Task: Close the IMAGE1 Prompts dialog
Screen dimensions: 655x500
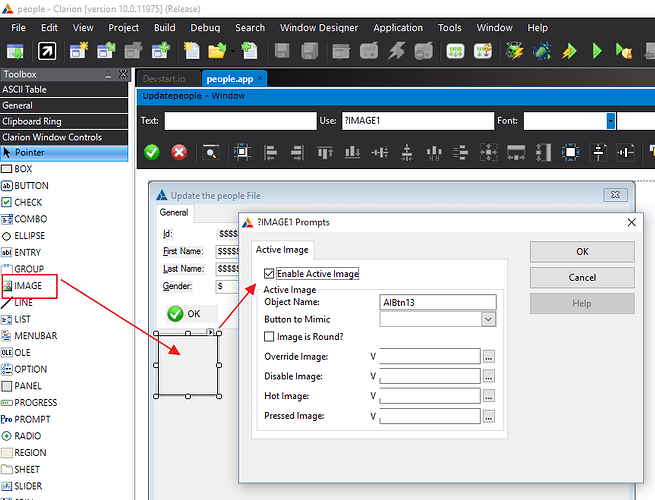Action: pos(631,222)
